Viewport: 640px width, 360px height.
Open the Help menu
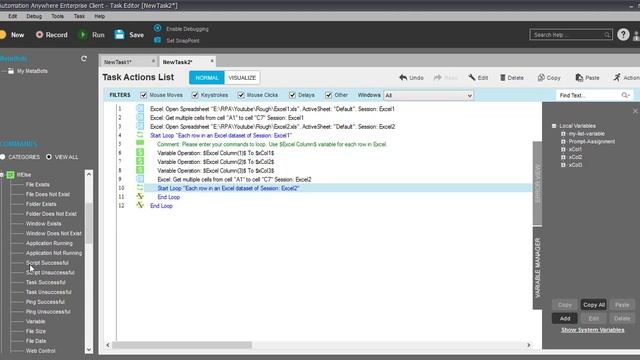pos(100,16)
